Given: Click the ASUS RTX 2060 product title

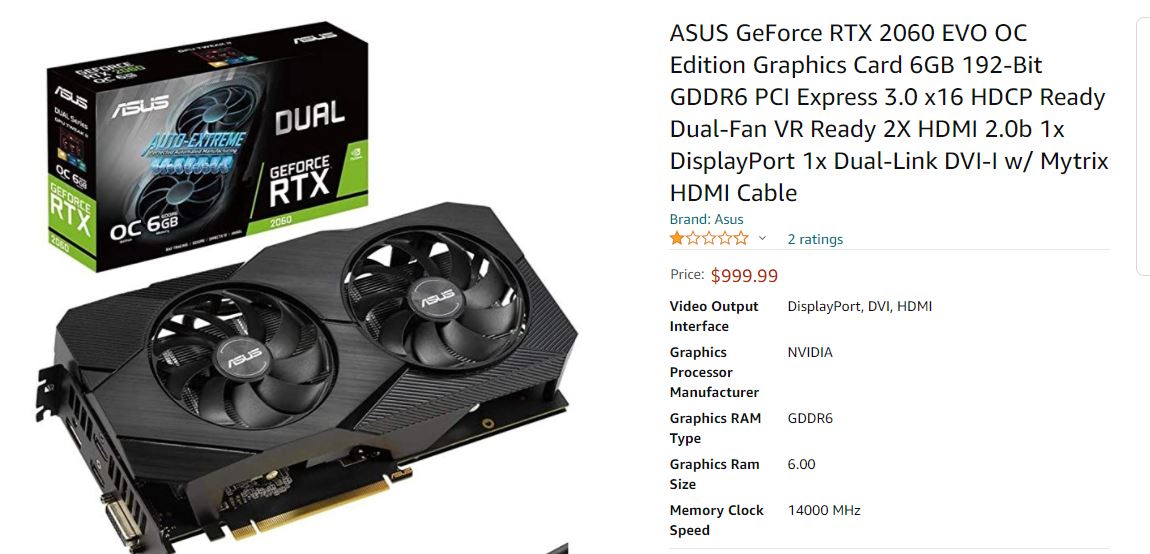Looking at the screenshot, I should [x=889, y=112].
